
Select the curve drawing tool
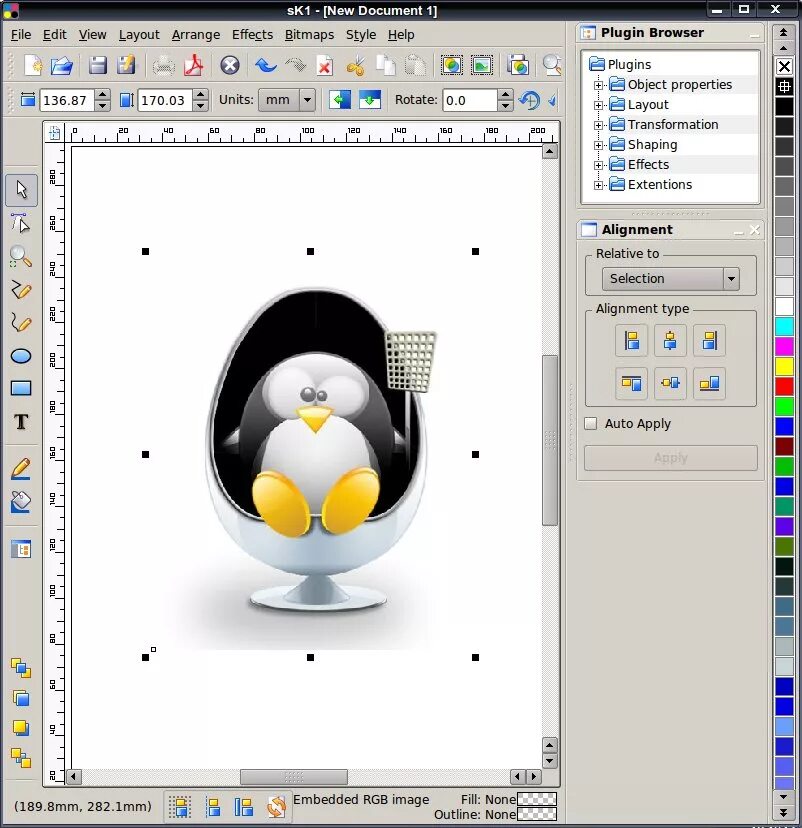tap(21, 322)
